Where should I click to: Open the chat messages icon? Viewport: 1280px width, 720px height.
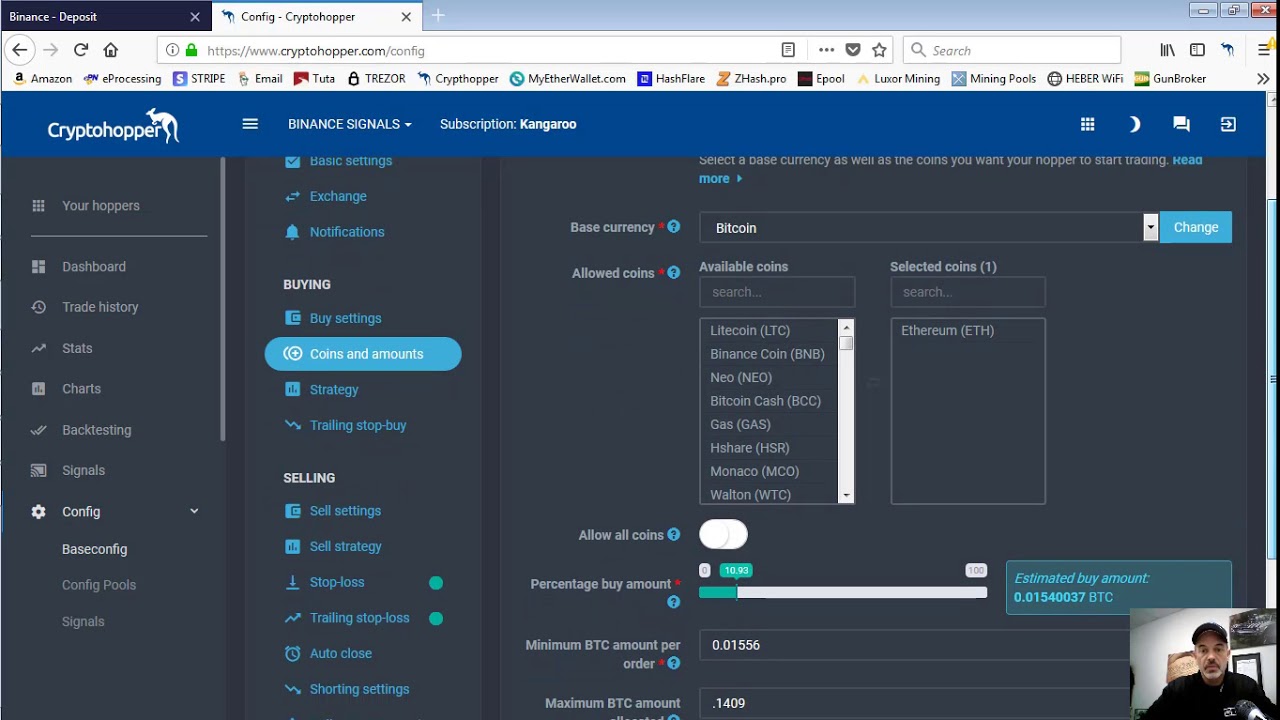[1181, 124]
